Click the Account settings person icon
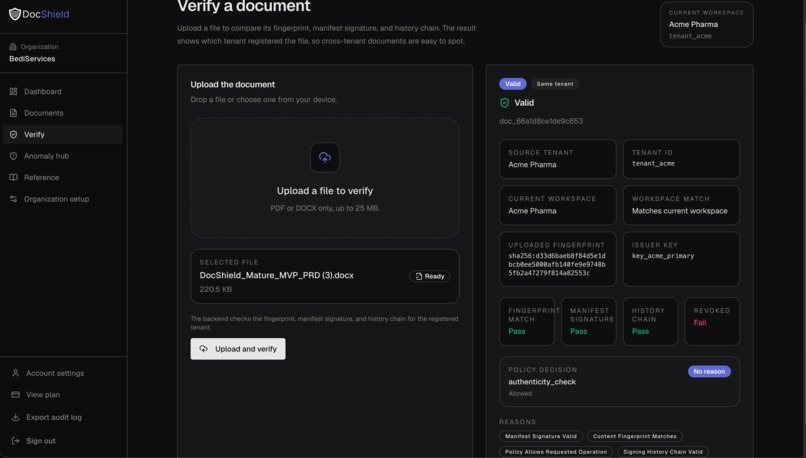The height and width of the screenshot is (458, 806). click(15, 373)
